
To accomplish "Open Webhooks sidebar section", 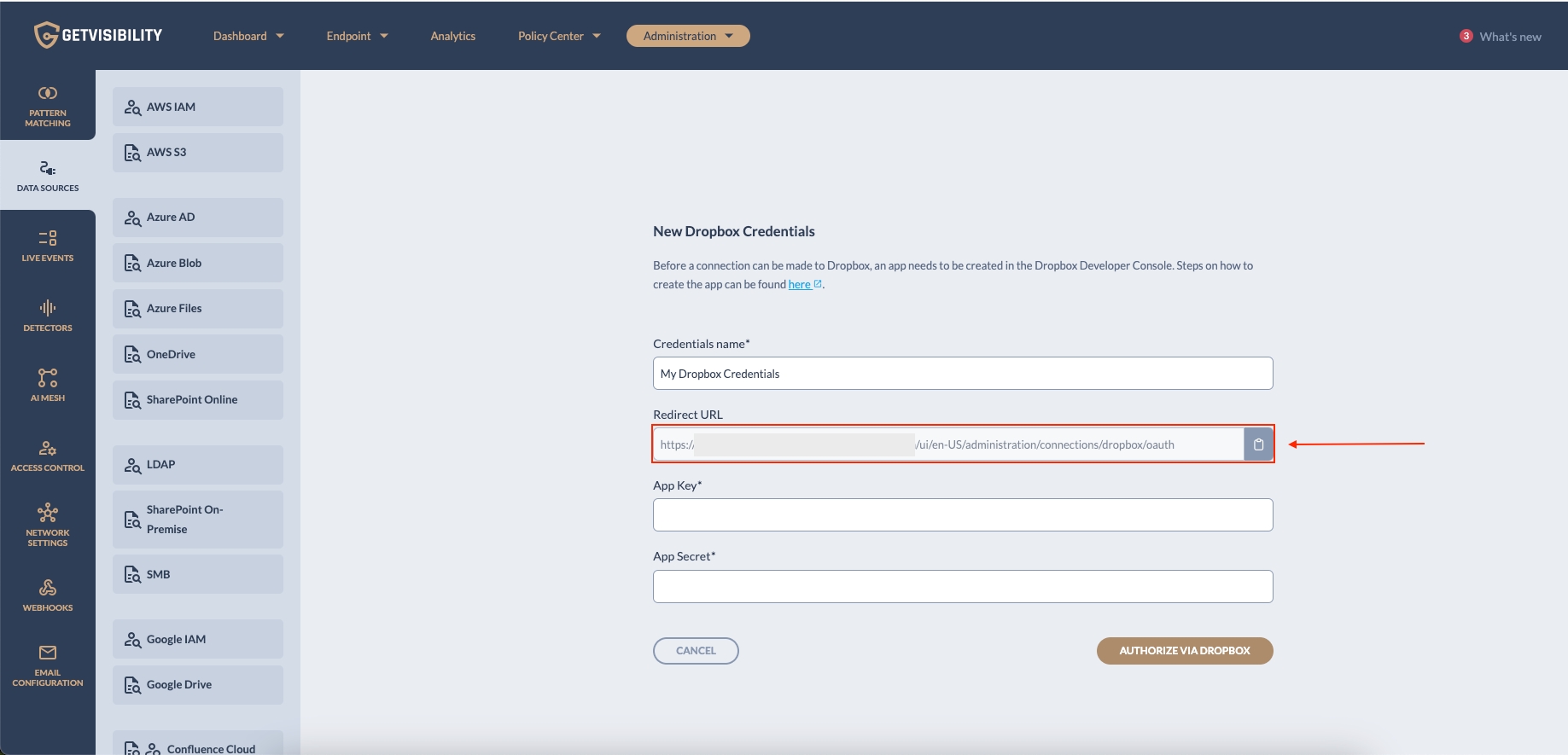I will (48, 595).
